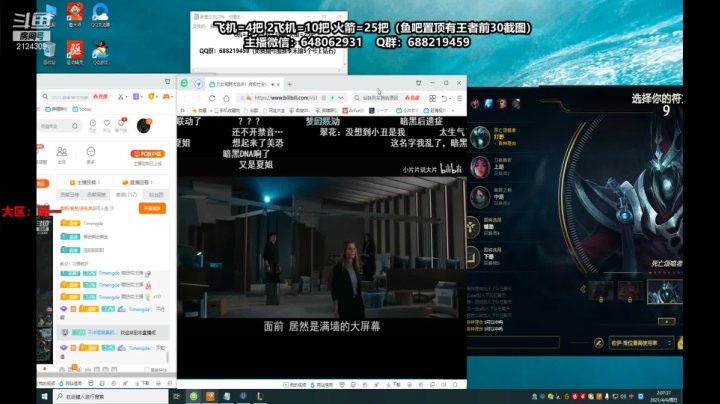Select top lane teammate portrait
720x404 pixels.
click(480, 167)
